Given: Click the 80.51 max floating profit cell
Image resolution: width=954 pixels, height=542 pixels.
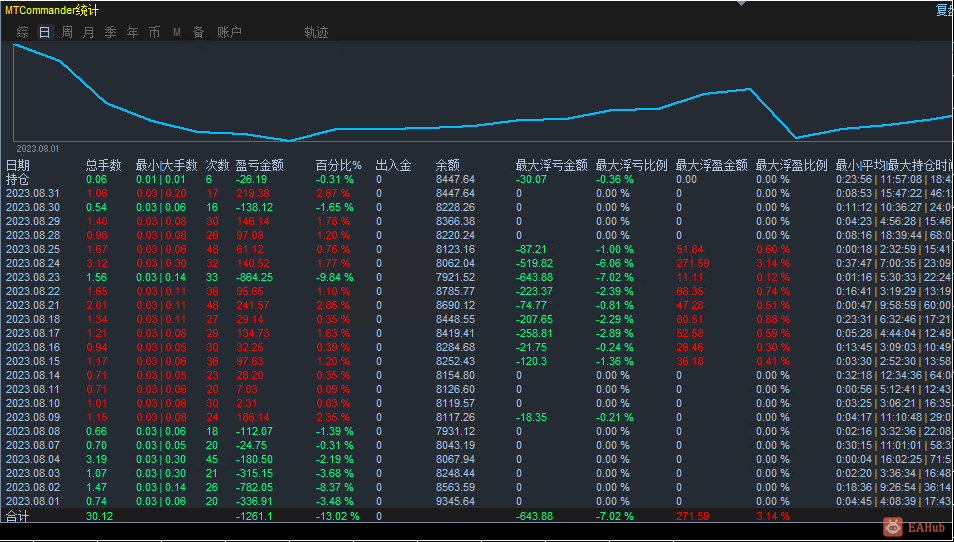Looking at the screenshot, I should click(x=689, y=319).
